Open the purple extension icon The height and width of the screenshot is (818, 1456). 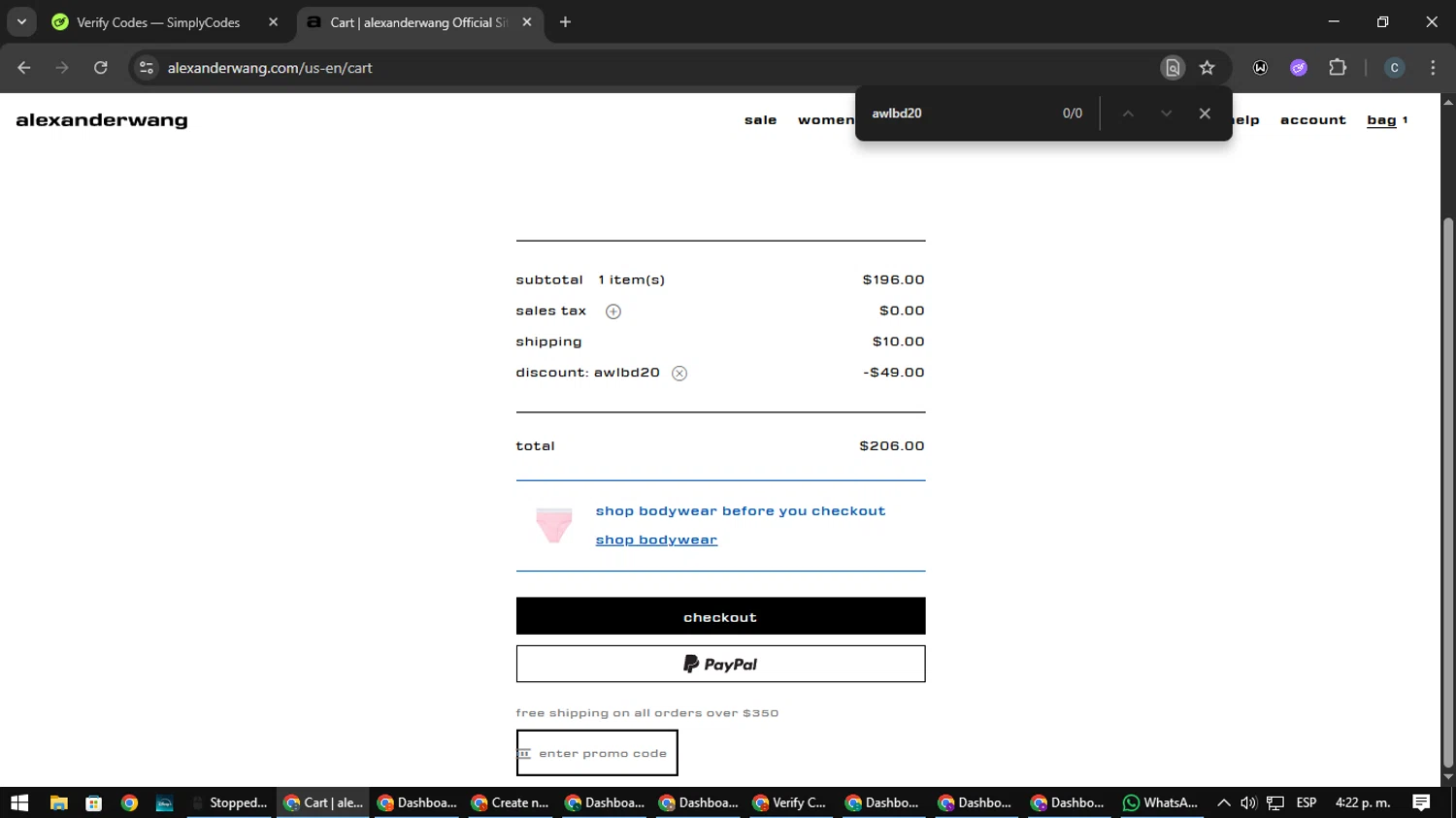coord(1299,68)
